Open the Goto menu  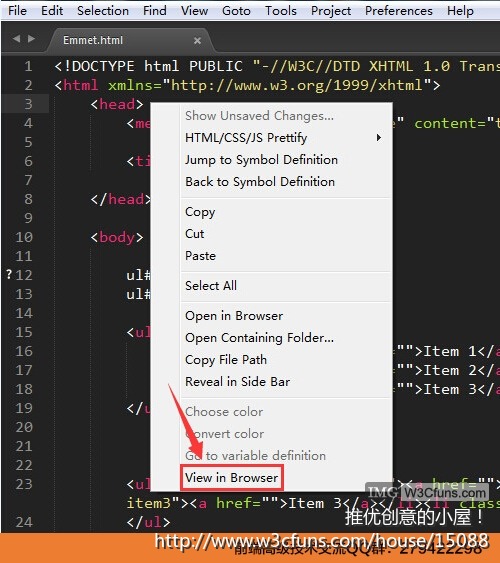coord(236,11)
